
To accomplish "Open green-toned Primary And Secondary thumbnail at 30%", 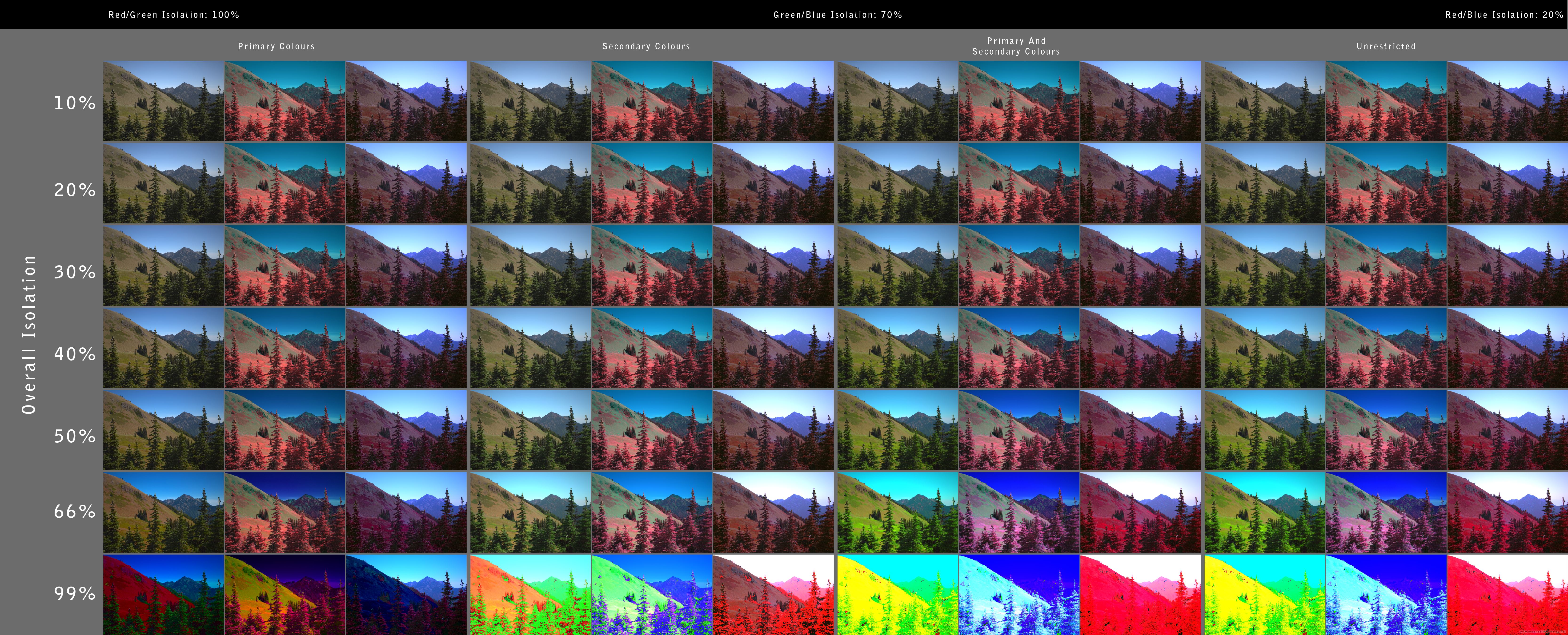I will [898, 265].
